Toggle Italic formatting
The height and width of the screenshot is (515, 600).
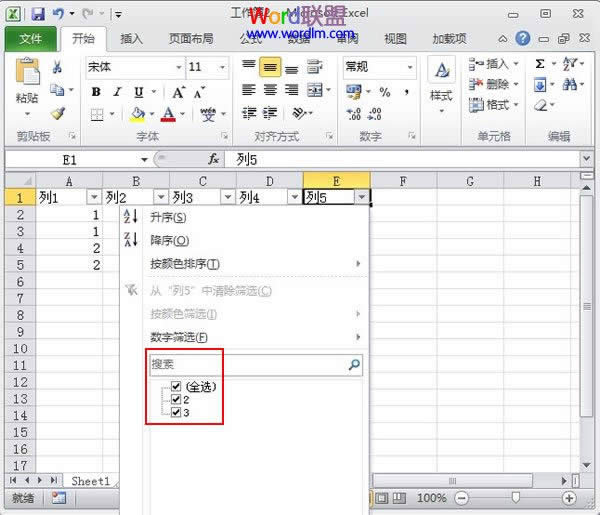(x=117, y=92)
